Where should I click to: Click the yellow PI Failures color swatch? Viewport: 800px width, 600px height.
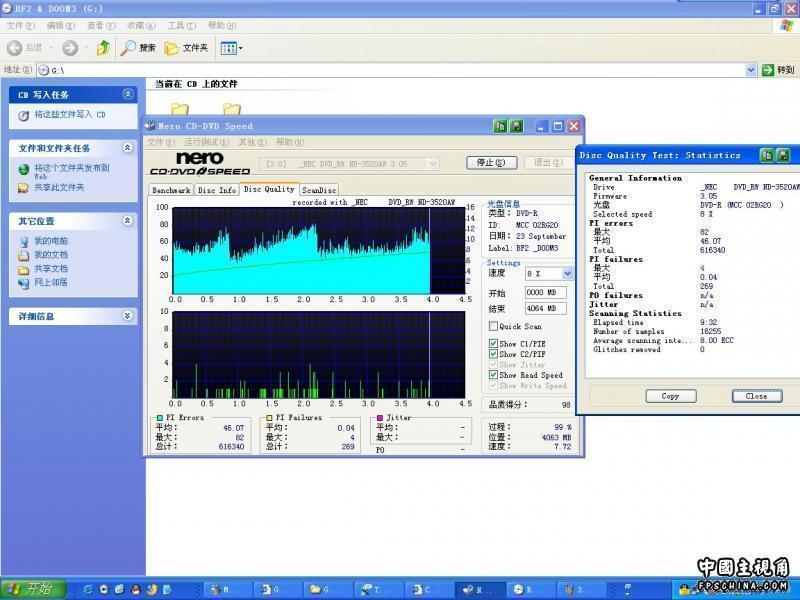[x=269, y=418]
